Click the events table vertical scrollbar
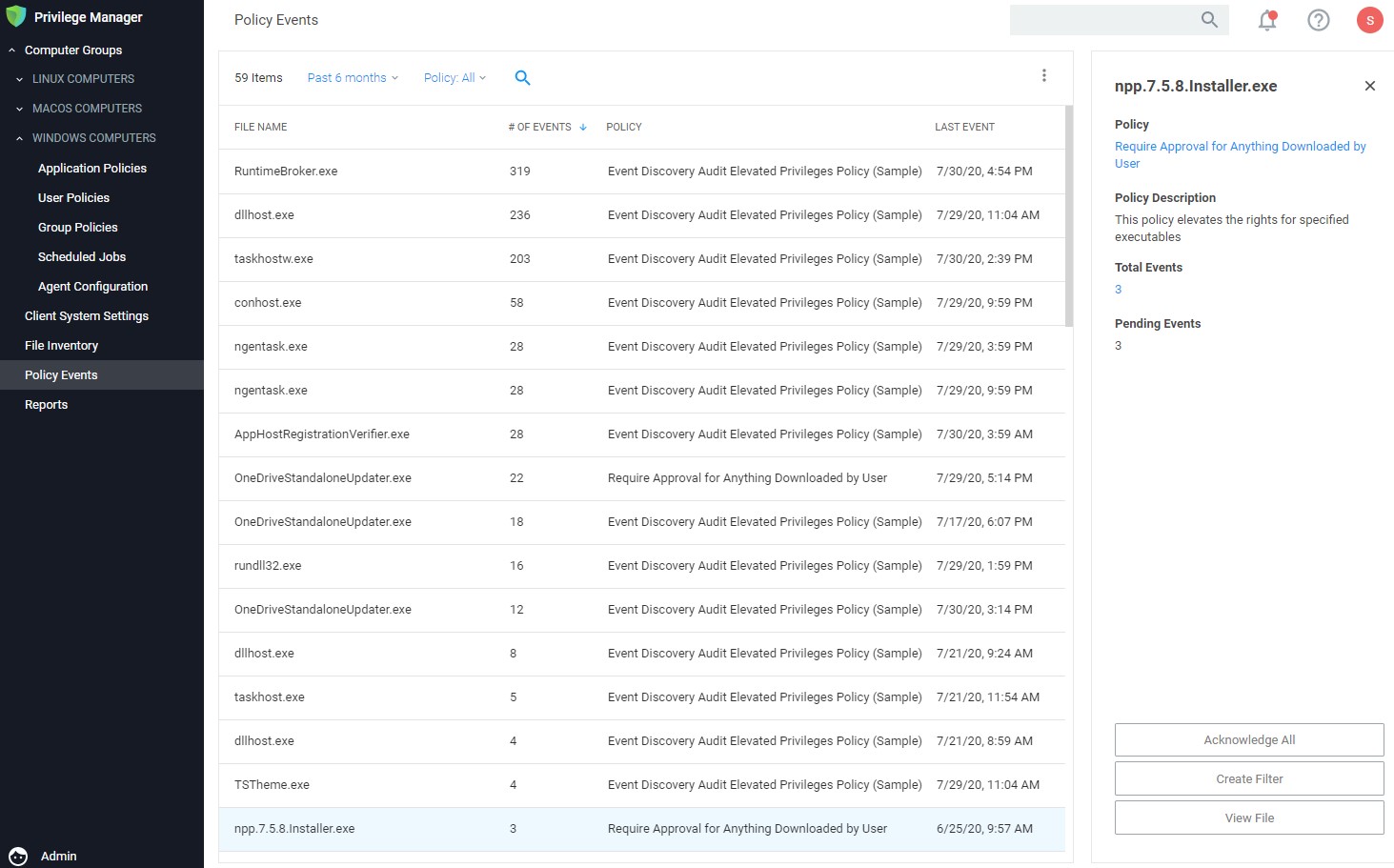1394x868 pixels. point(1069,215)
